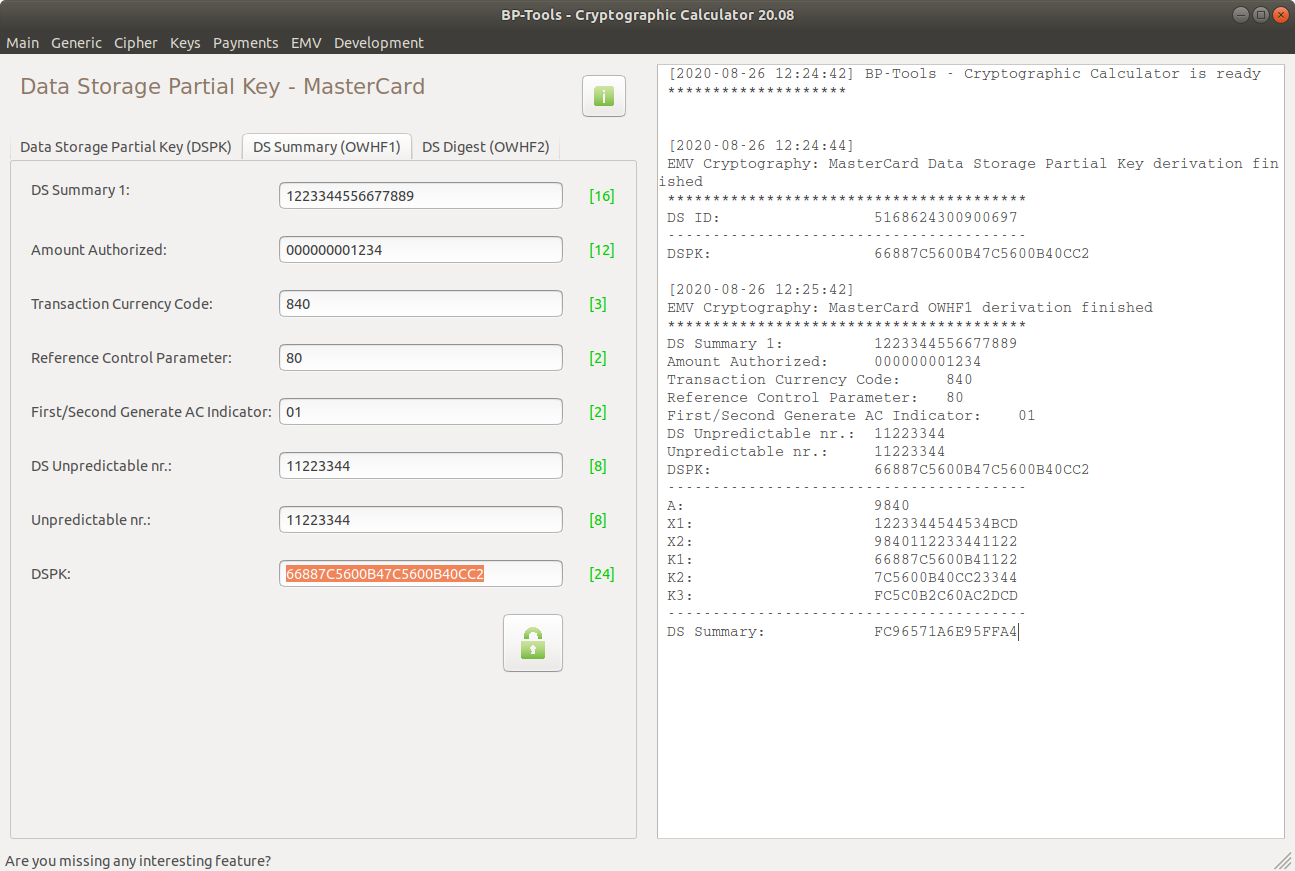Switch to DS Digest (OWHF2) tab
The image size is (1295, 871).
pyautogui.click(x=485, y=147)
